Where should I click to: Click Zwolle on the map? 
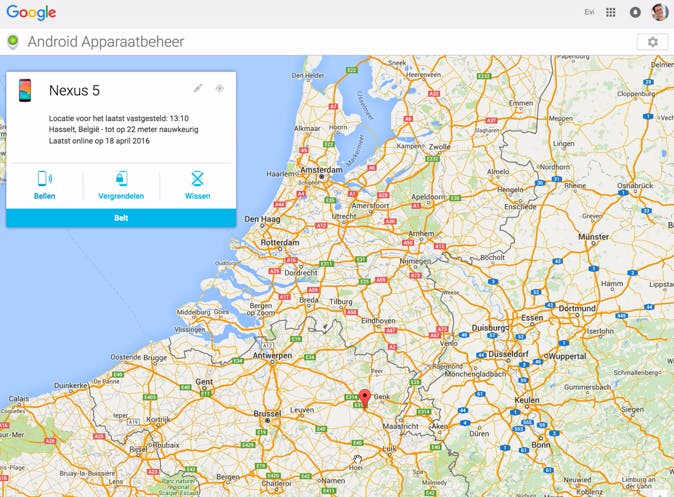pyautogui.click(x=440, y=147)
